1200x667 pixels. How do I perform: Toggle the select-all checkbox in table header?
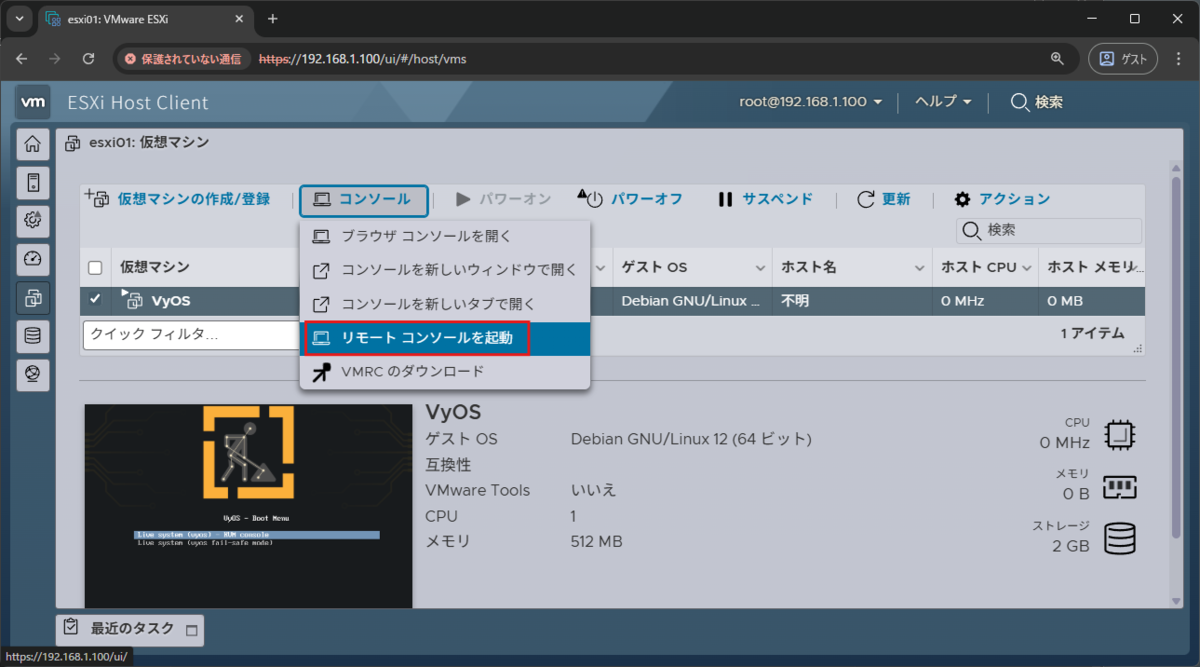click(95, 268)
